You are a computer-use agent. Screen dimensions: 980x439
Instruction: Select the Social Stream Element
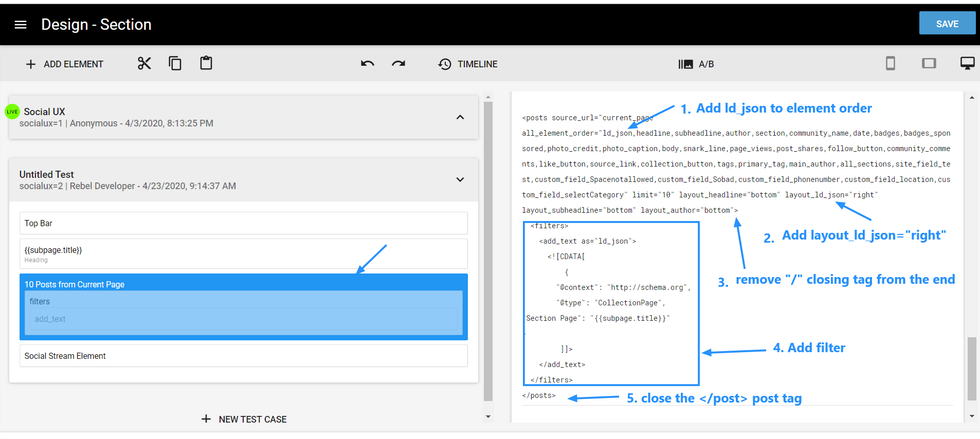click(243, 355)
